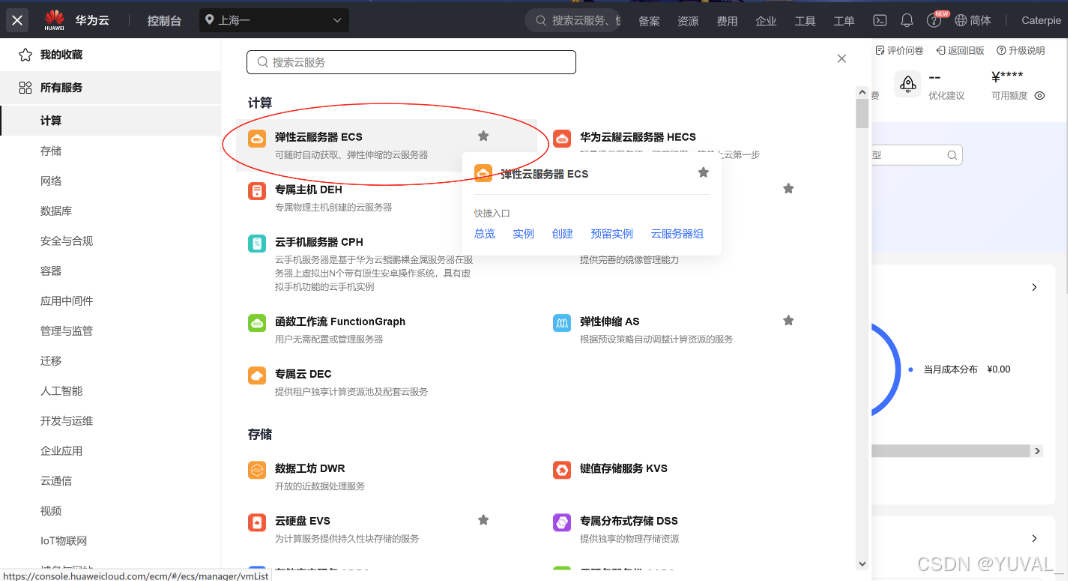
Task: Click the 函数工作流 FunctionGraph icon
Action: tap(257, 323)
